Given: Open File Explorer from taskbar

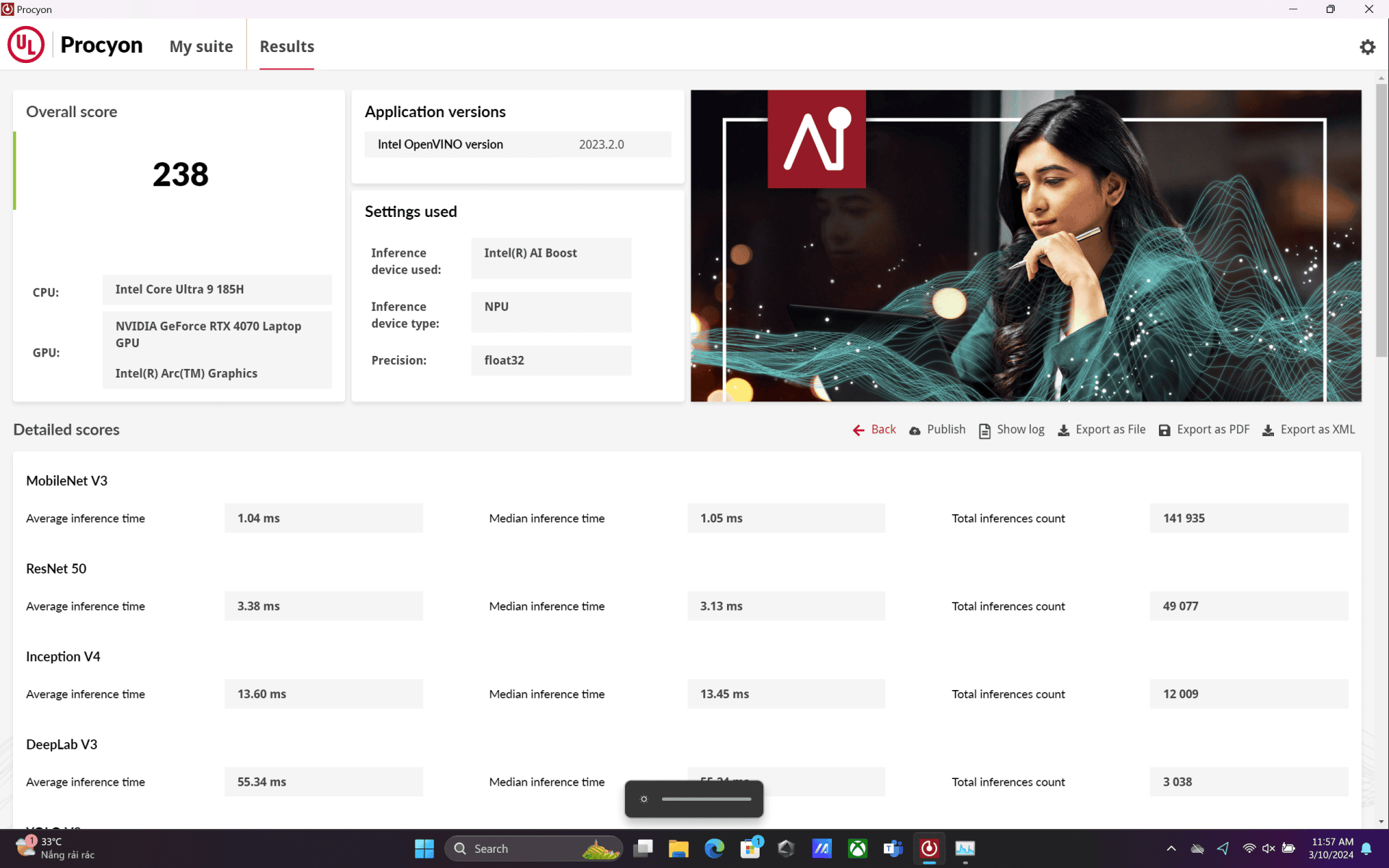Looking at the screenshot, I should pyautogui.click(x=679, y=848).
